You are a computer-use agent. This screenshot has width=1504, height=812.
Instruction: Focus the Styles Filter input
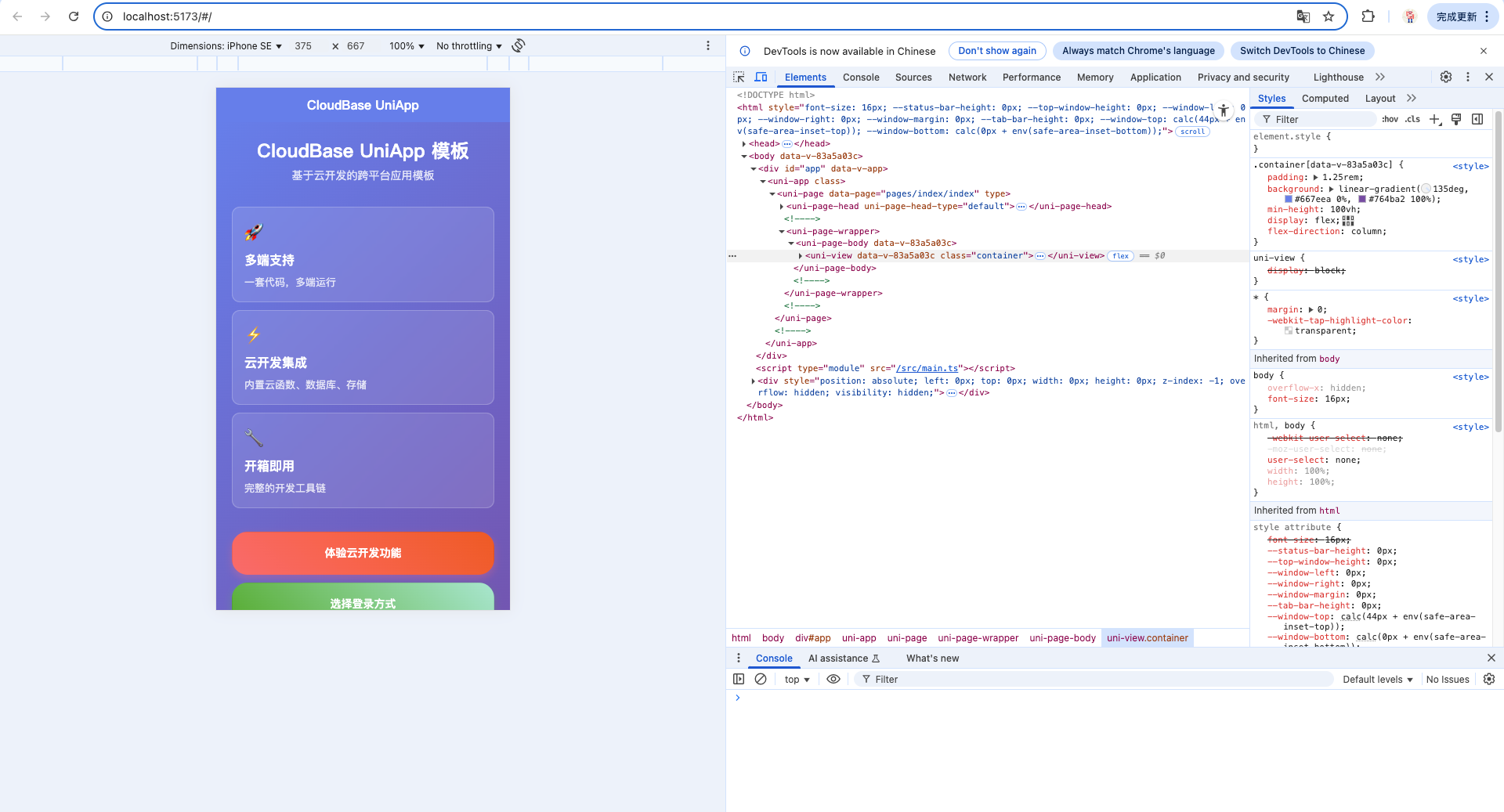(x=1316, y=119)
